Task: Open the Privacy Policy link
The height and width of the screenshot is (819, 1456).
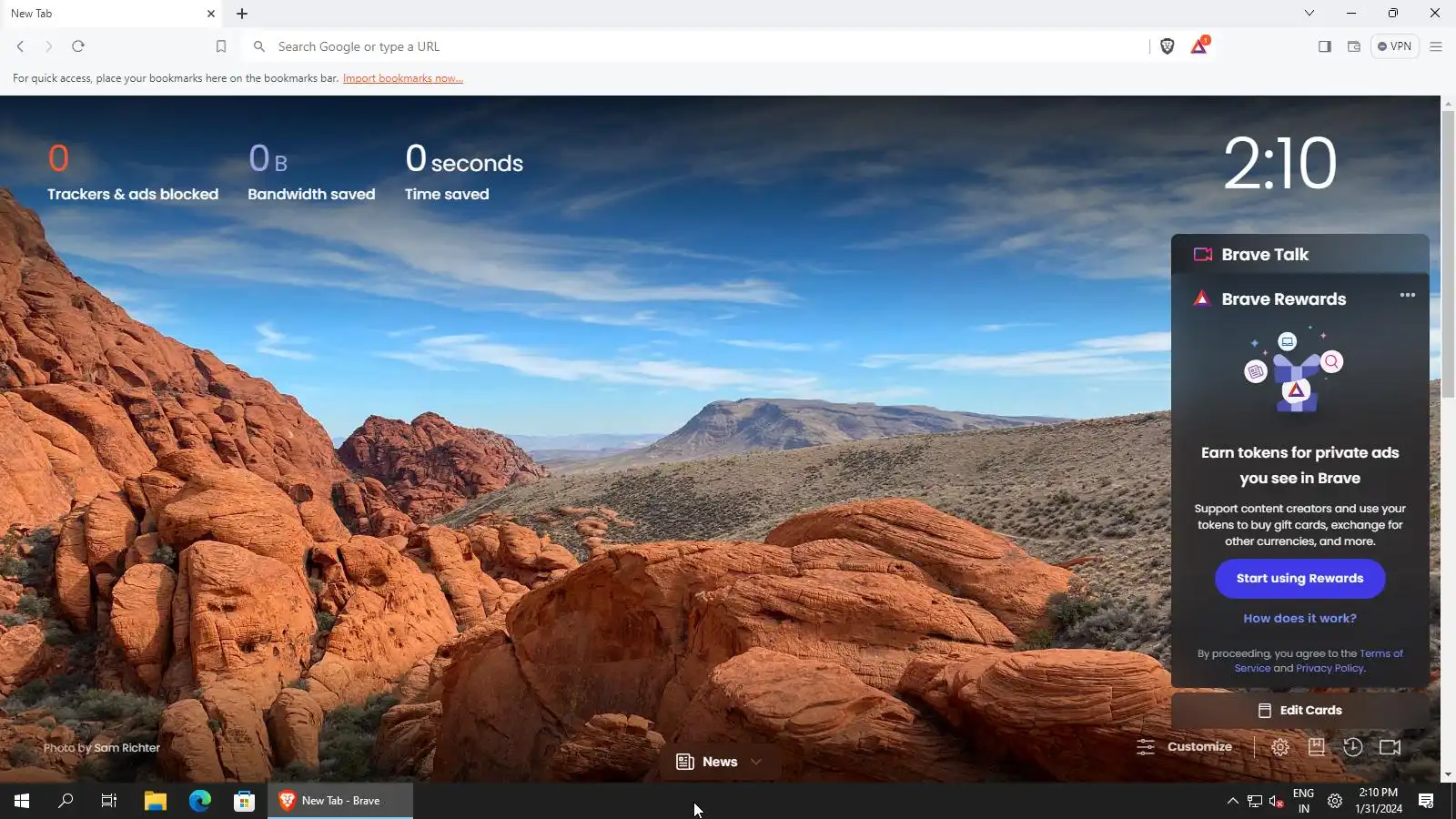Action: pos(1330,668)
